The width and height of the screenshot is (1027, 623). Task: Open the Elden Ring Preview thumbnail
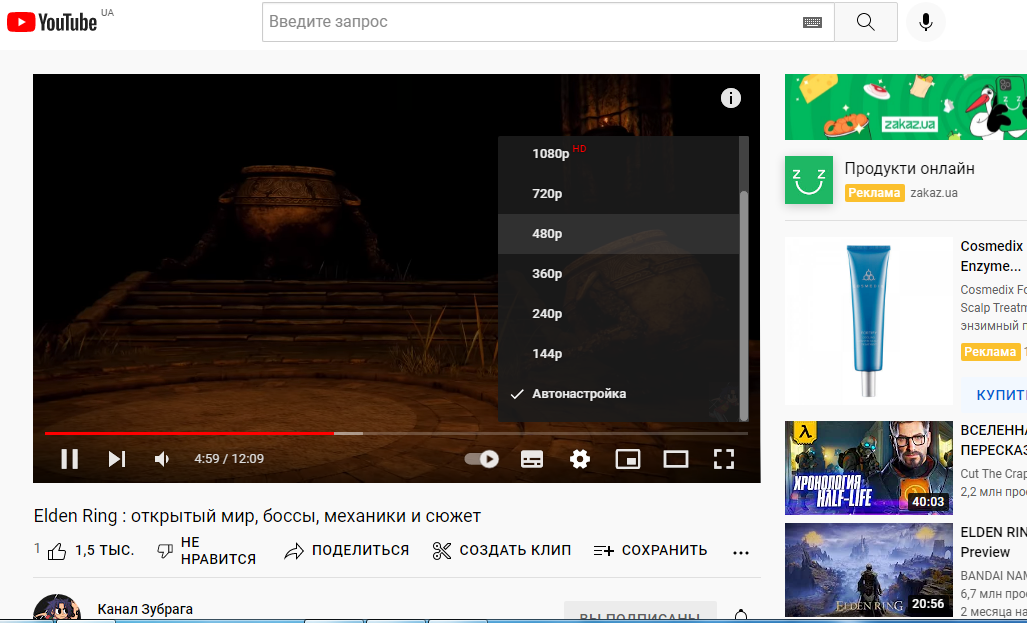click(868, 570)
